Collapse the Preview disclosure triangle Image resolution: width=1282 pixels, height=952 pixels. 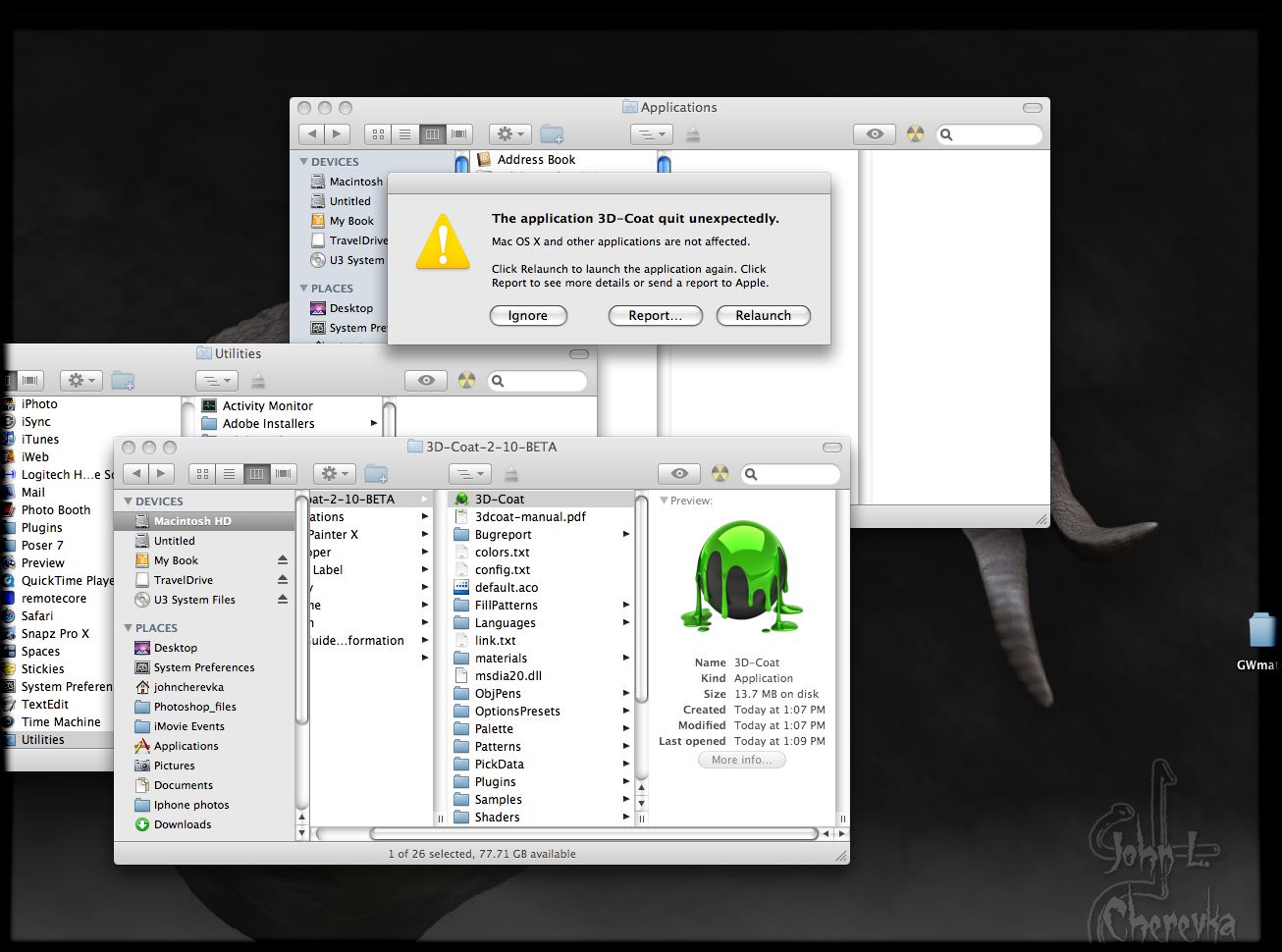click(x=664, y=501)
